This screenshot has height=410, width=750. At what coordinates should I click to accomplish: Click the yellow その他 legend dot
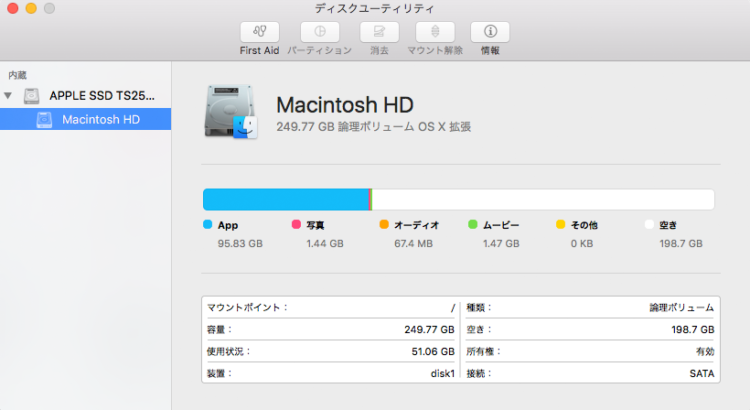point(561,224)
